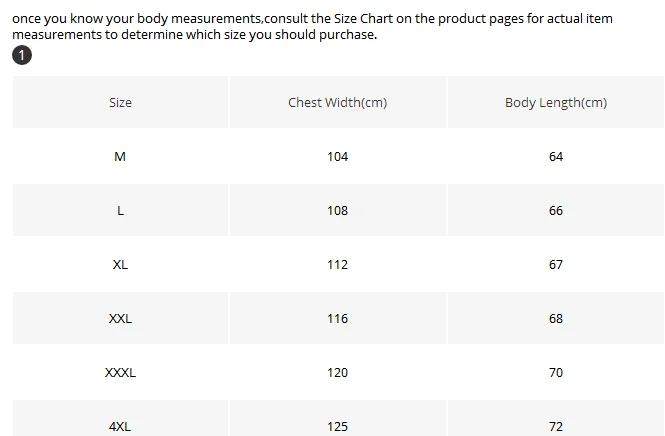Select the XXL size cell
This screenshot has height=436, width=665.
coord(120,319)
